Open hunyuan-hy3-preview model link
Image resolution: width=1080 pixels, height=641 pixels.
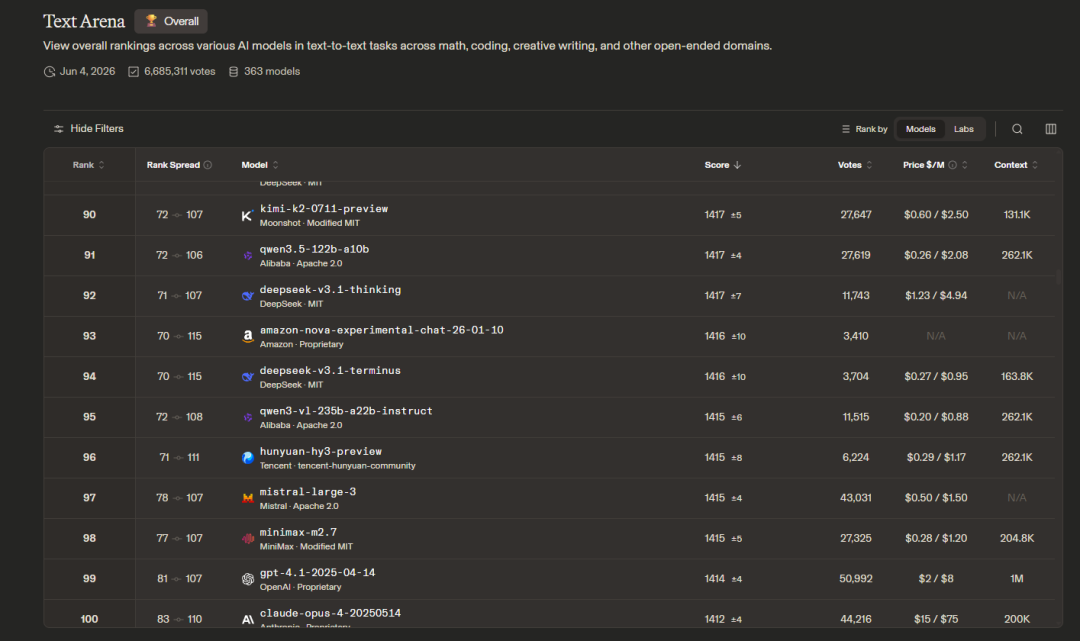[x=320, y=452]
